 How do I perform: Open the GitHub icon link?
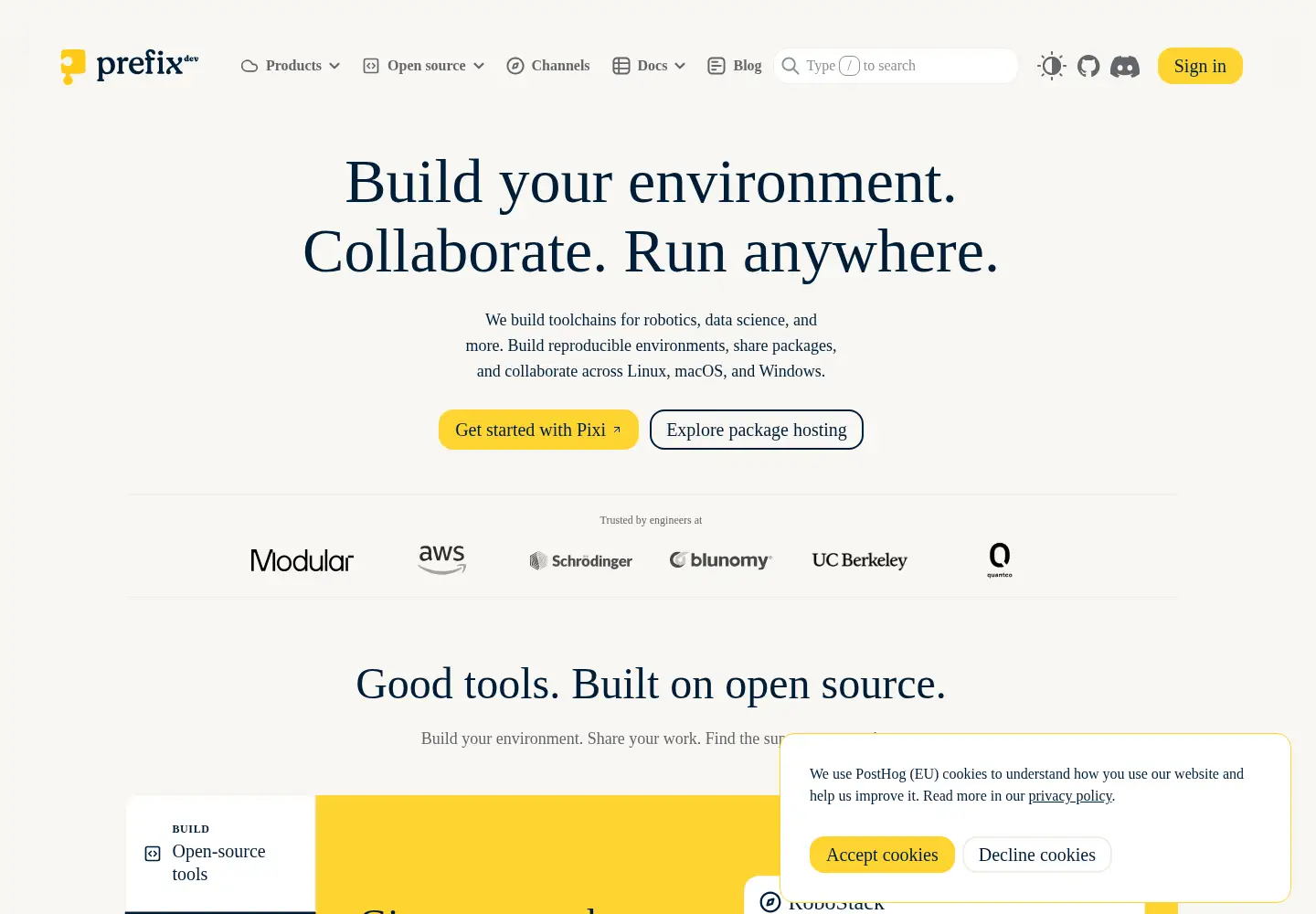coord(1088,66)
